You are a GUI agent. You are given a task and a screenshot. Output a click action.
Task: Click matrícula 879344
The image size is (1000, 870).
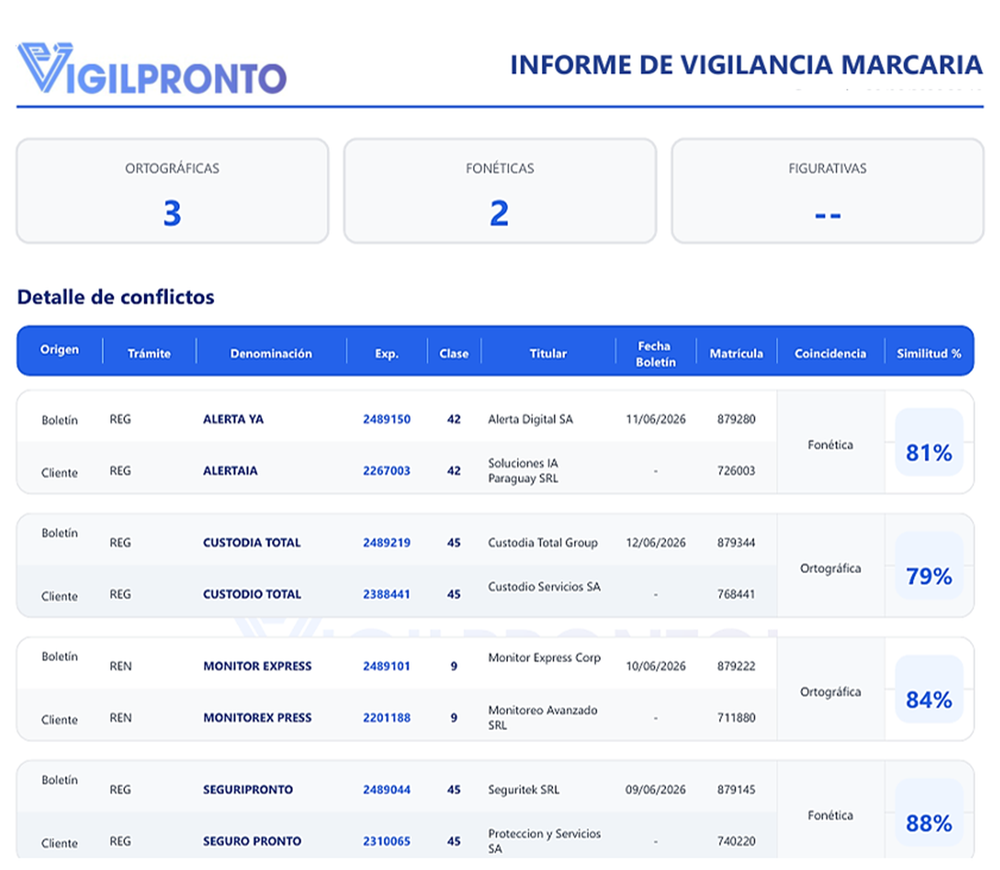pyautogui.click(x=736, y=543)
